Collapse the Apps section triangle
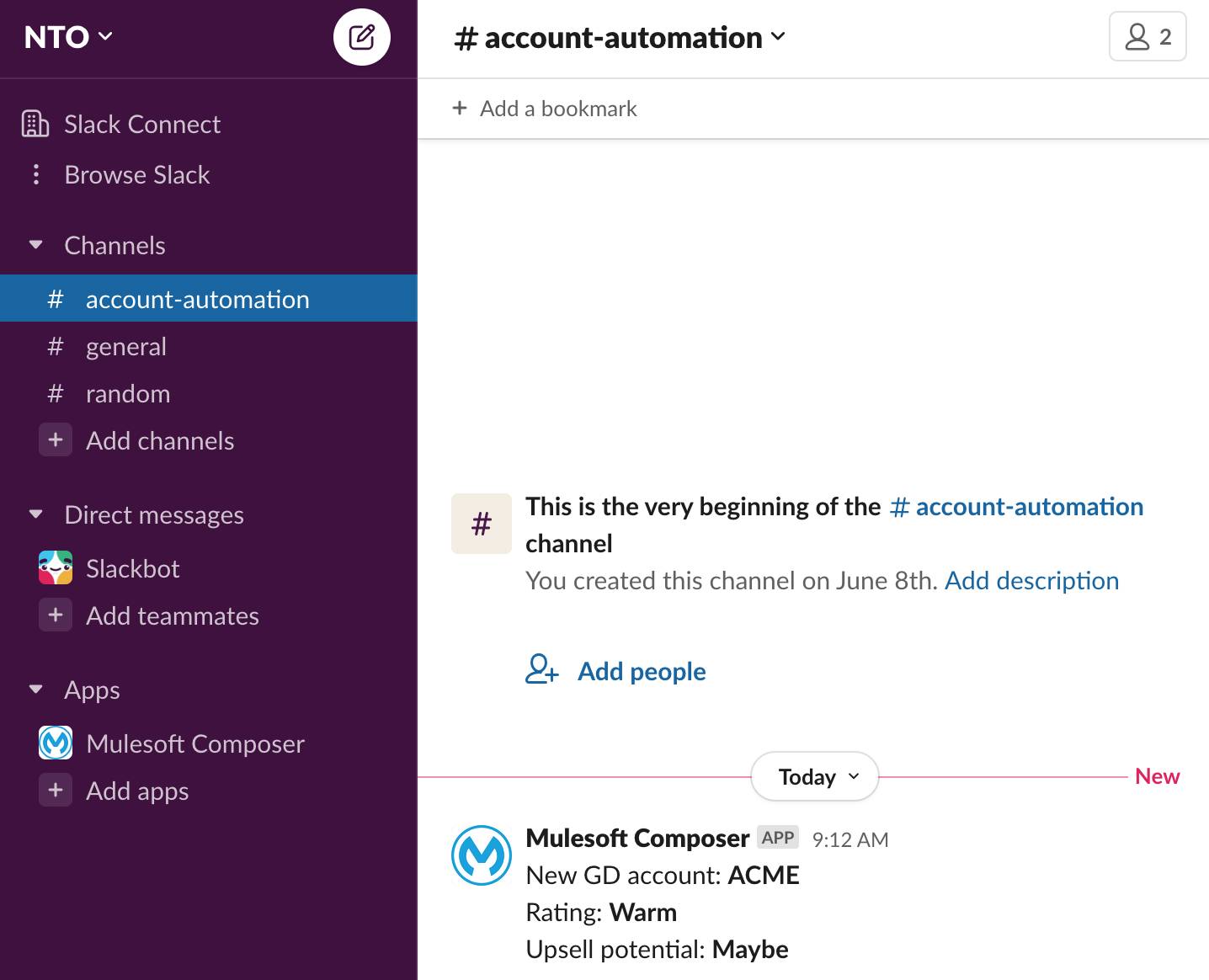 point(35,690)
